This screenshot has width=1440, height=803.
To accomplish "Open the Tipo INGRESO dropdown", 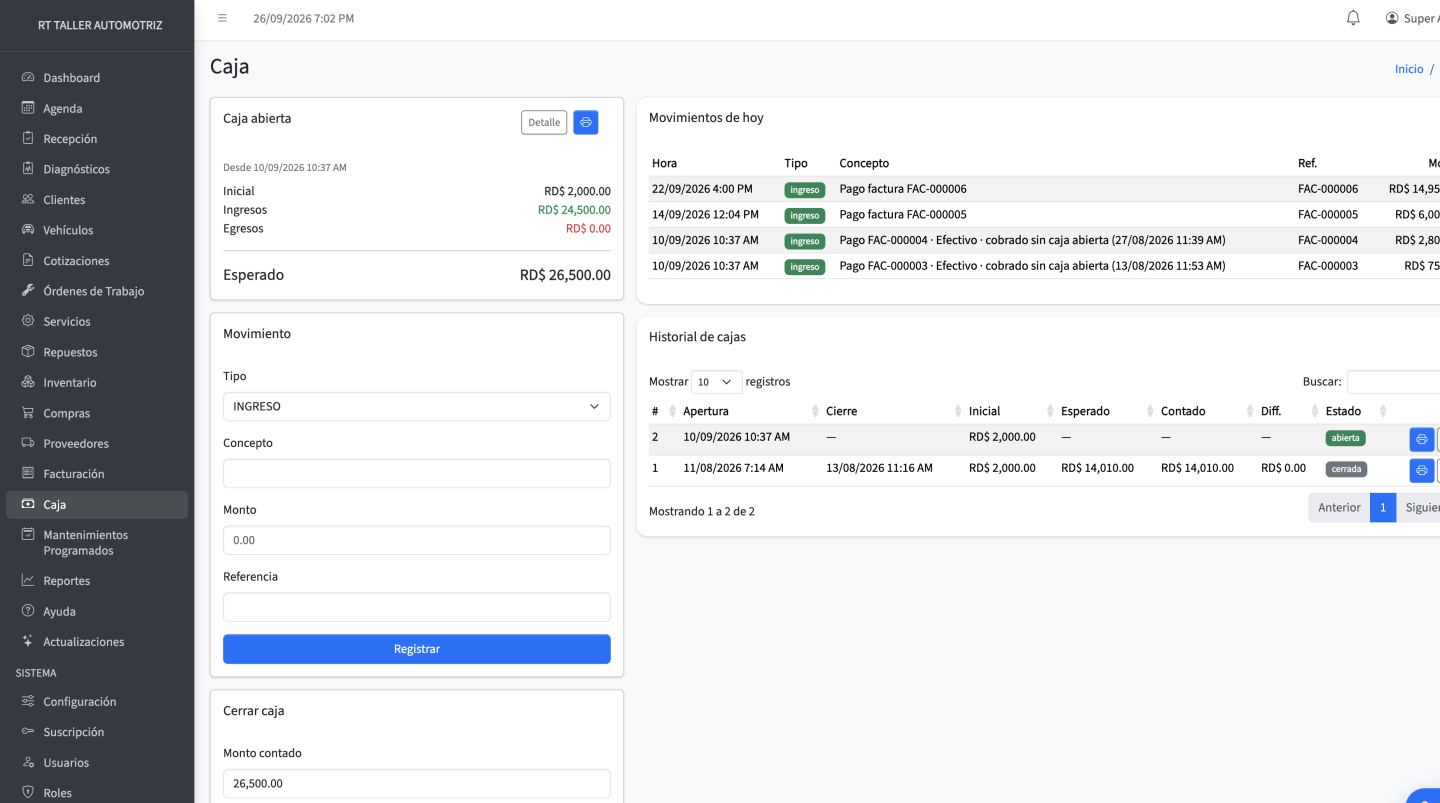I will pyautogui.click(x=416, y=407).
